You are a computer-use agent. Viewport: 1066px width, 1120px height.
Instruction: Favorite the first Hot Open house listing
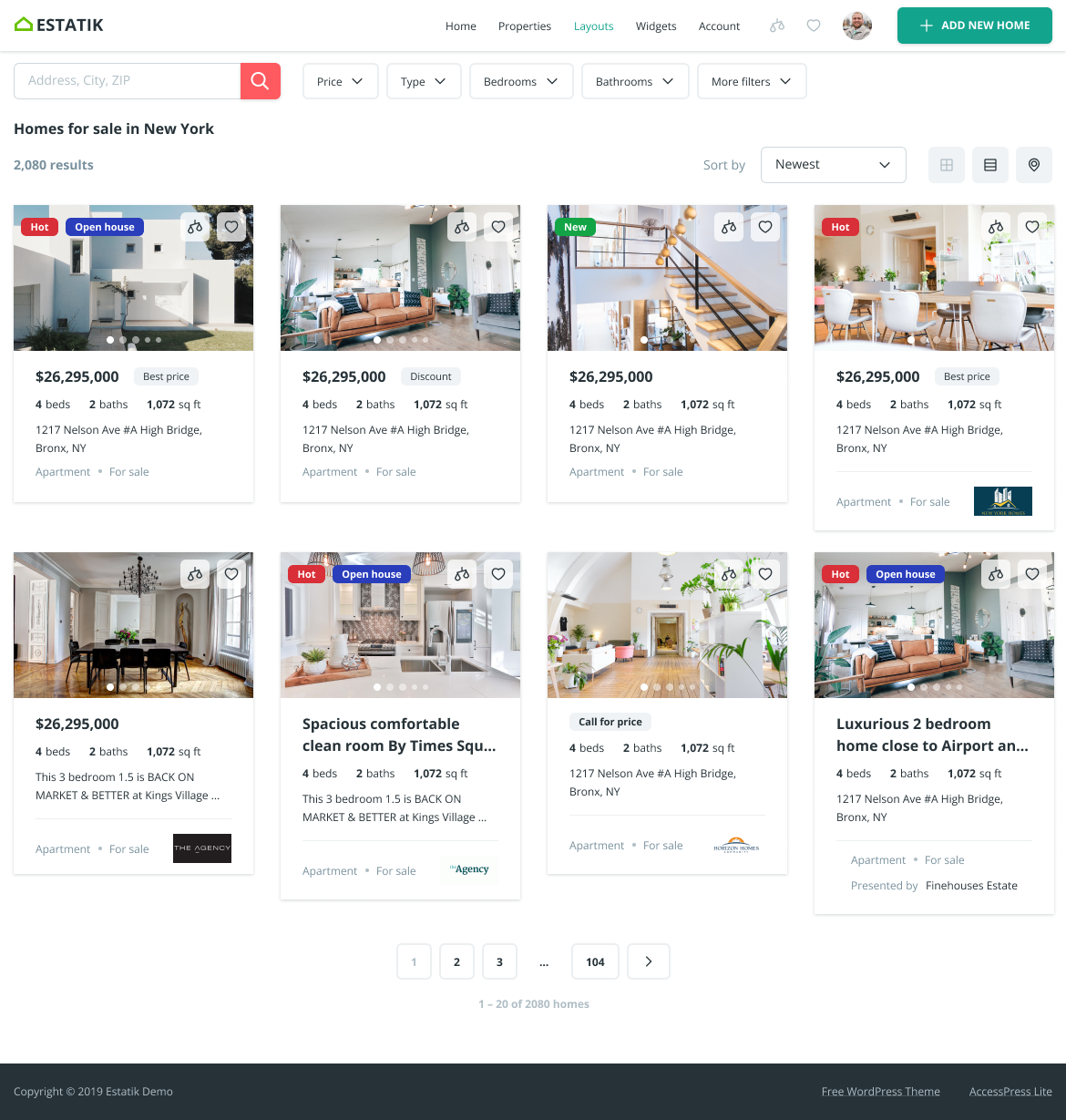coord(231,227)
